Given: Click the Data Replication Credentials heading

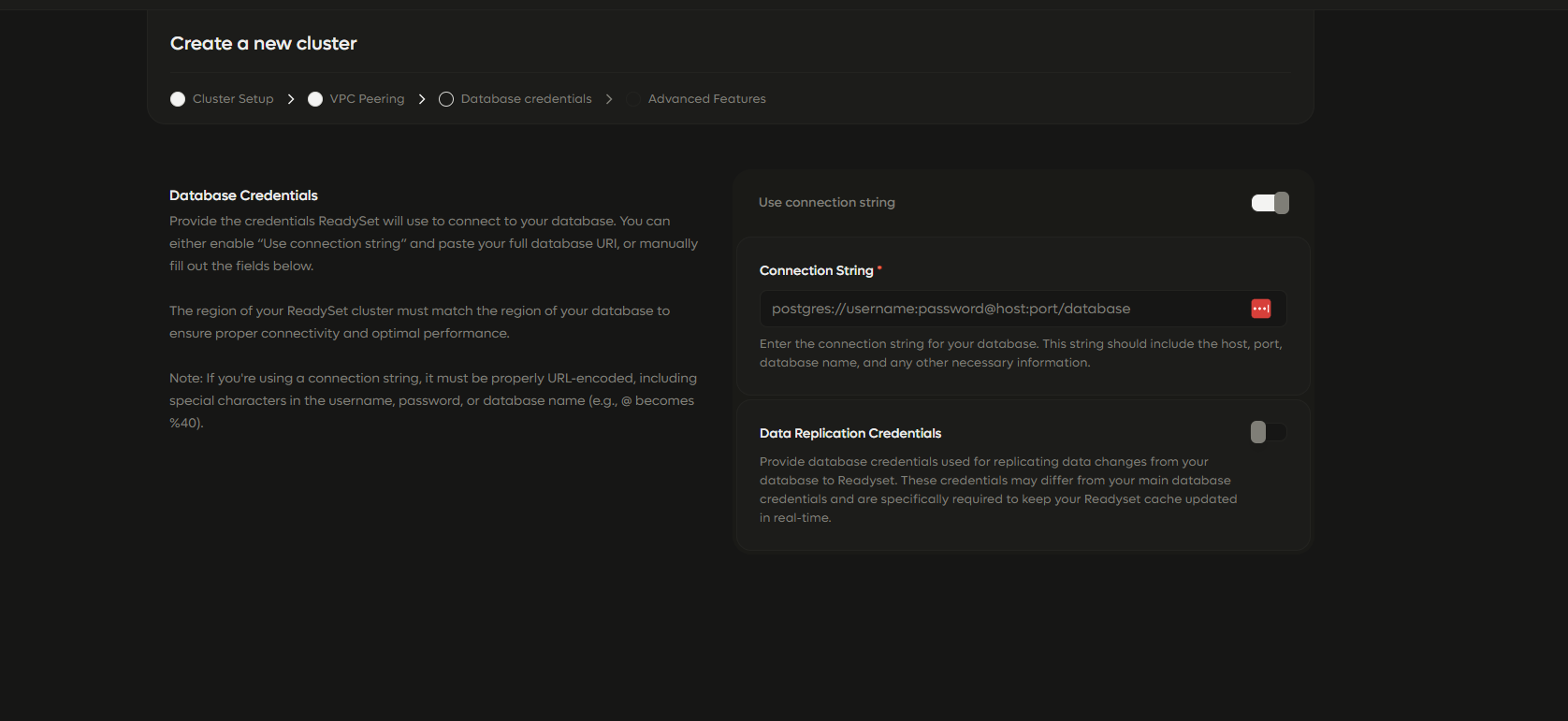Looking at the screenshot, I should click(850, 433).
